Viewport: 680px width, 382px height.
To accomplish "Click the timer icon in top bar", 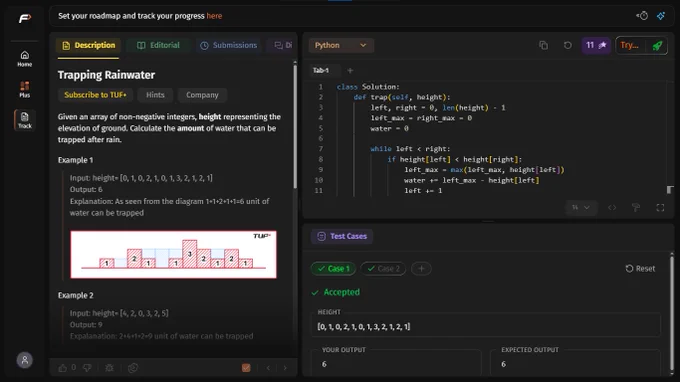I will pyautogui.click(x=643, y=16).
